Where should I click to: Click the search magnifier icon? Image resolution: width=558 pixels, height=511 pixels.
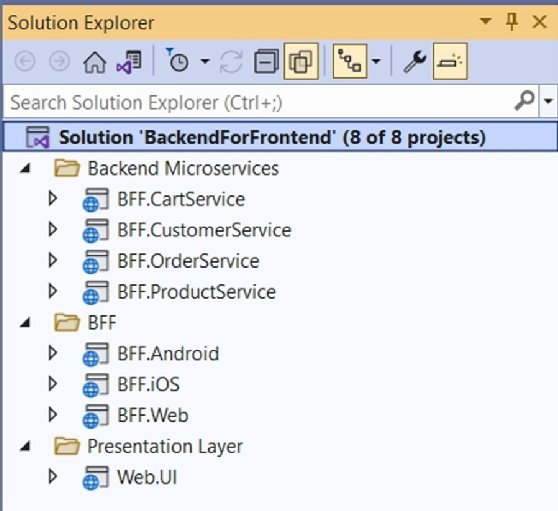pyautogui.click(x=525, y=101)
